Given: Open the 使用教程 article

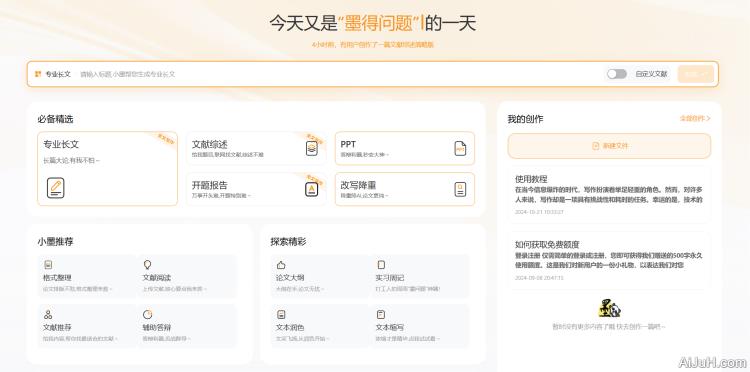Looking at the screenshot, I should [x=609, y=195].
